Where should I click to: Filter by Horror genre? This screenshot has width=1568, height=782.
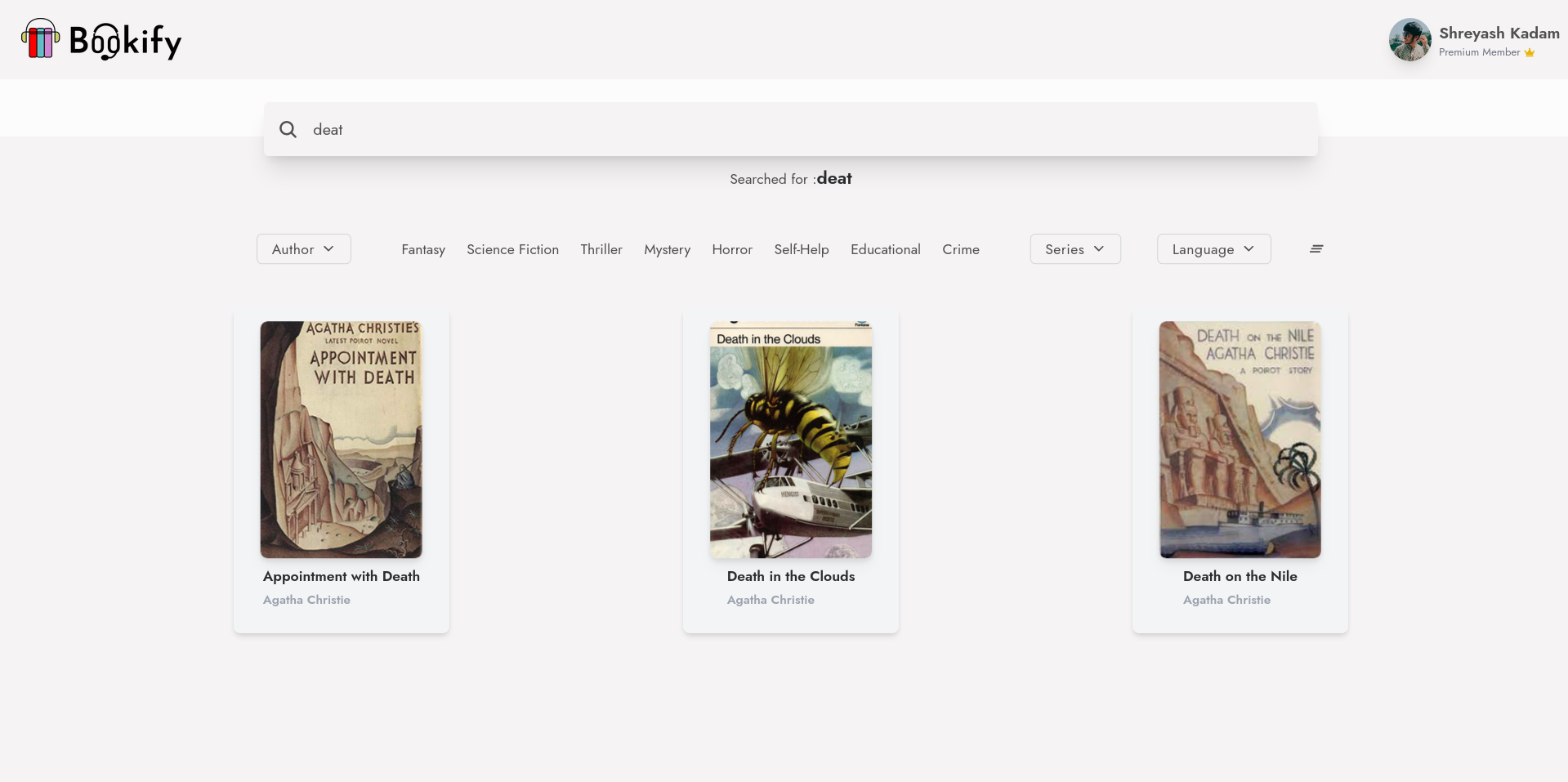tap(732, 249)
